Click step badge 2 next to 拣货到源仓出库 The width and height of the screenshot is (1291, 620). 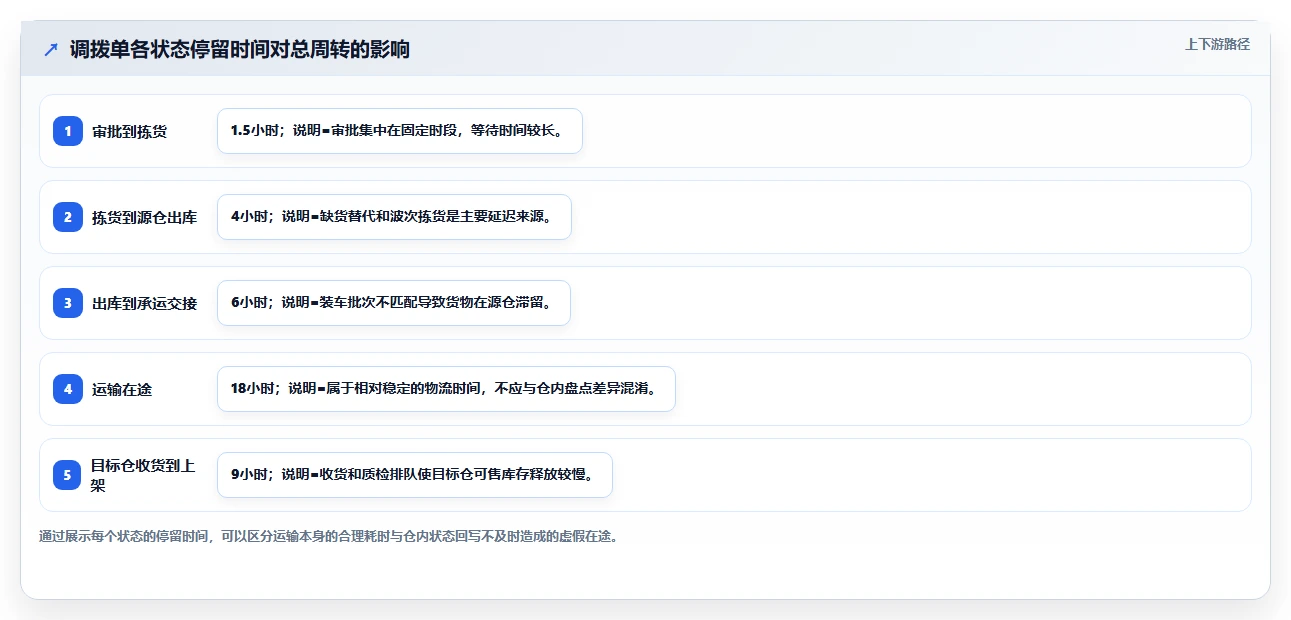tap(68, 217)
